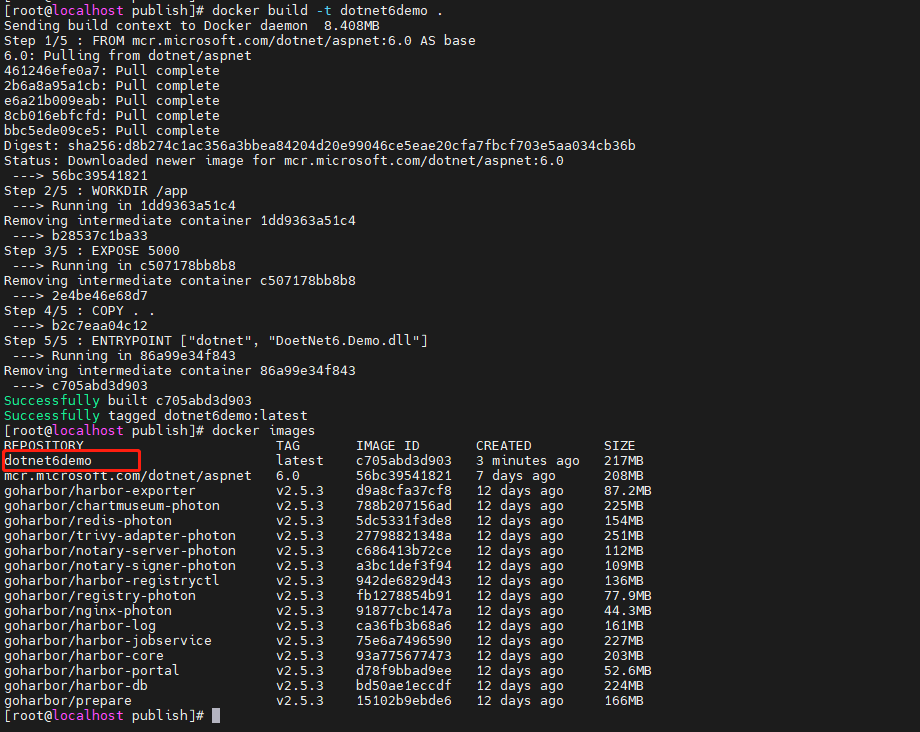Click the ENTRYPOINT DoetNet6.Demo.dll step line

(216, 341)
